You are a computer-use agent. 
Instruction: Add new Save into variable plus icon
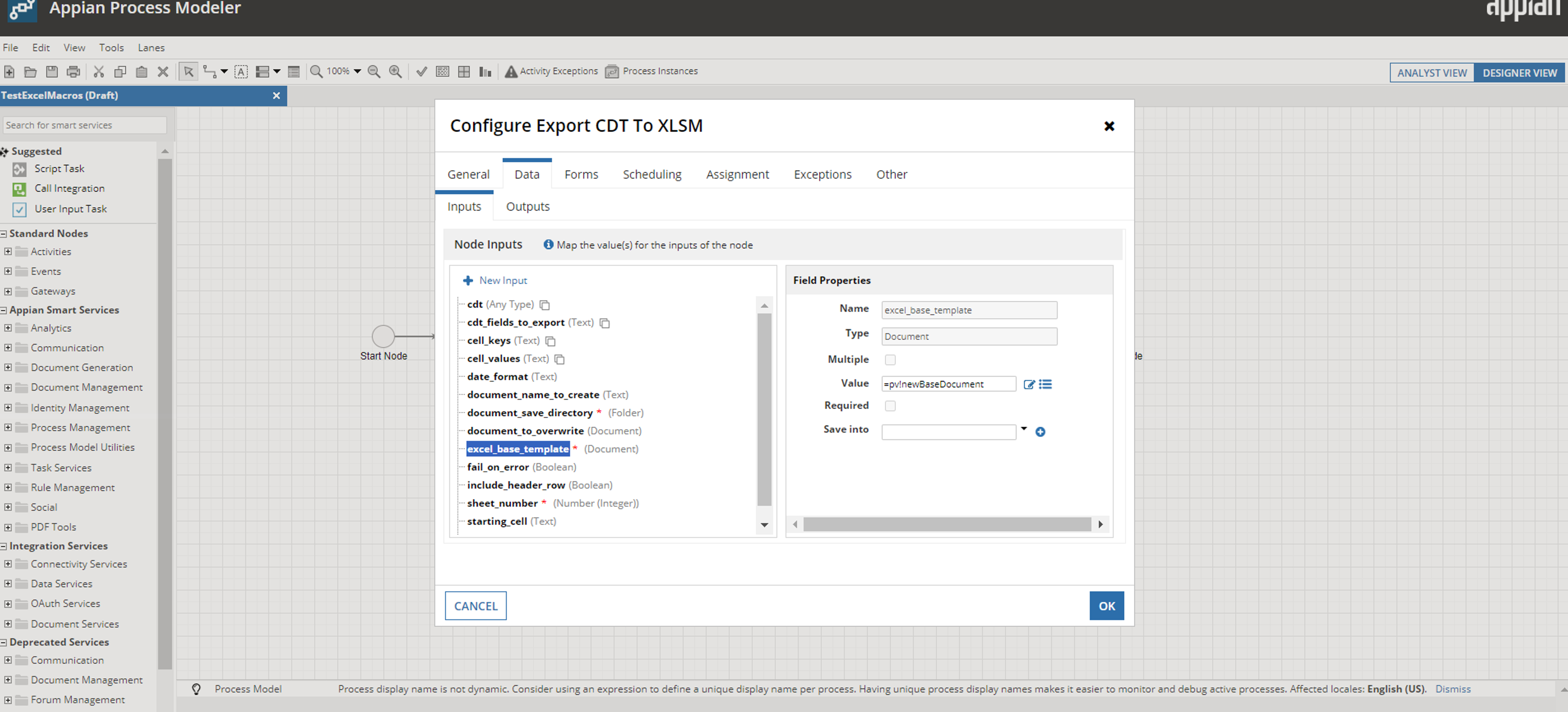(1040, 432)
